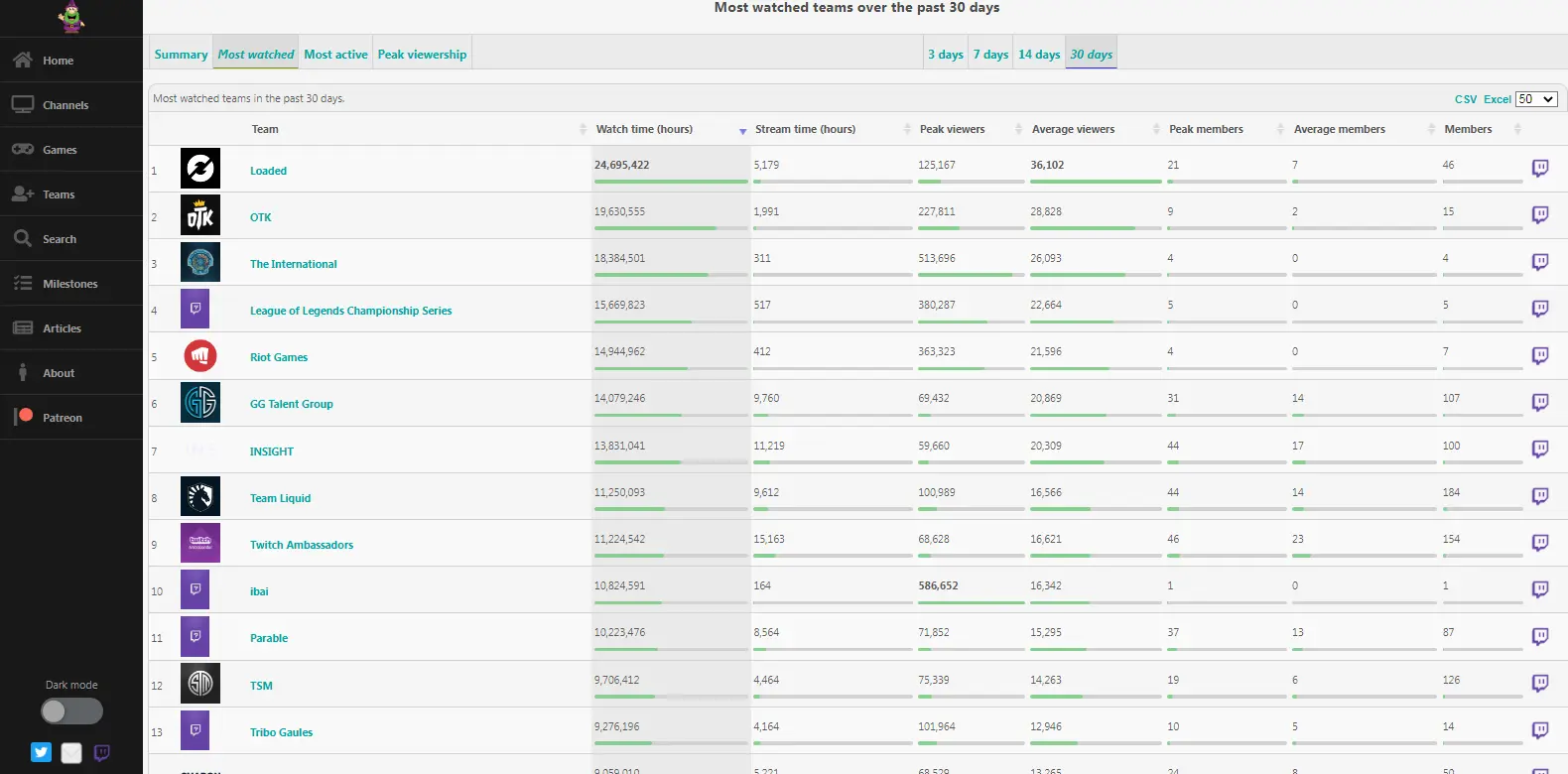
Task: Open OTK's Twitch team page icon
Action: [1540, 215]
